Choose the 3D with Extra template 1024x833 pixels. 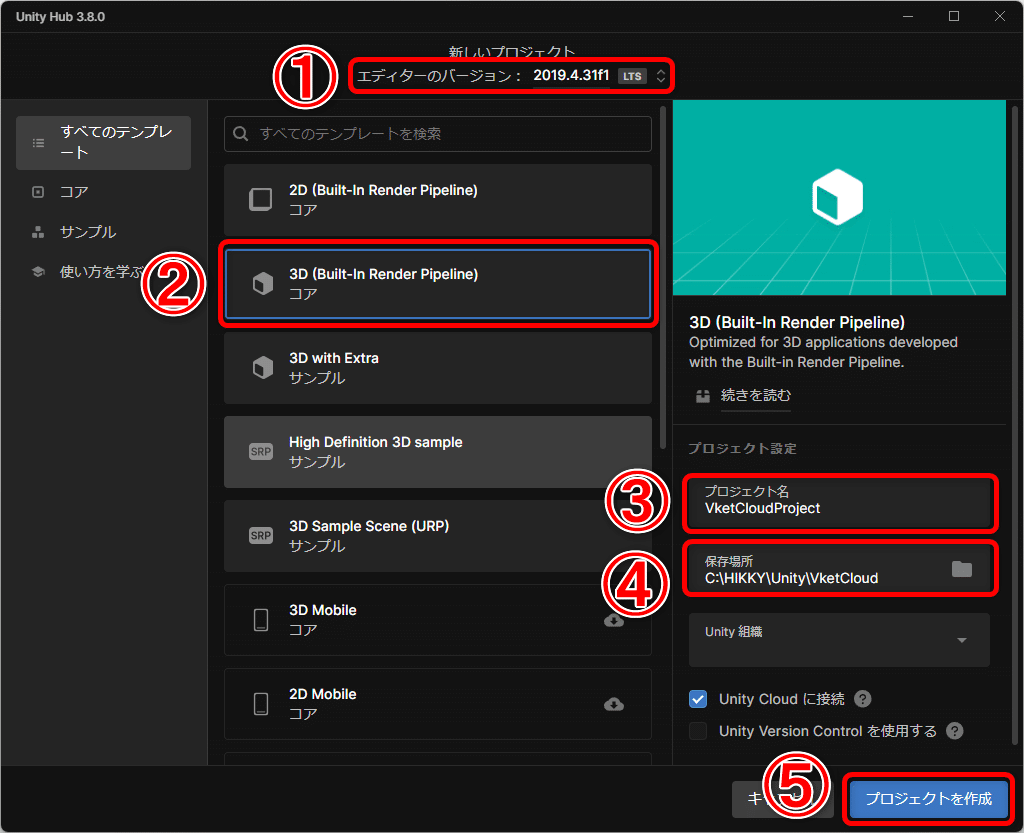438,368
